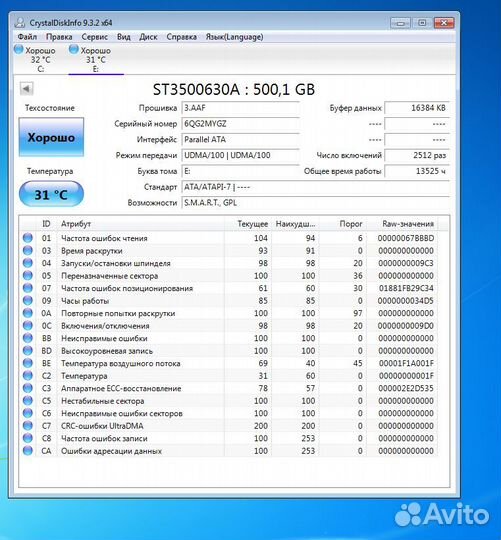Click raw value 01881FB29C34
501x540 pixels.
[x=406, y=288]
